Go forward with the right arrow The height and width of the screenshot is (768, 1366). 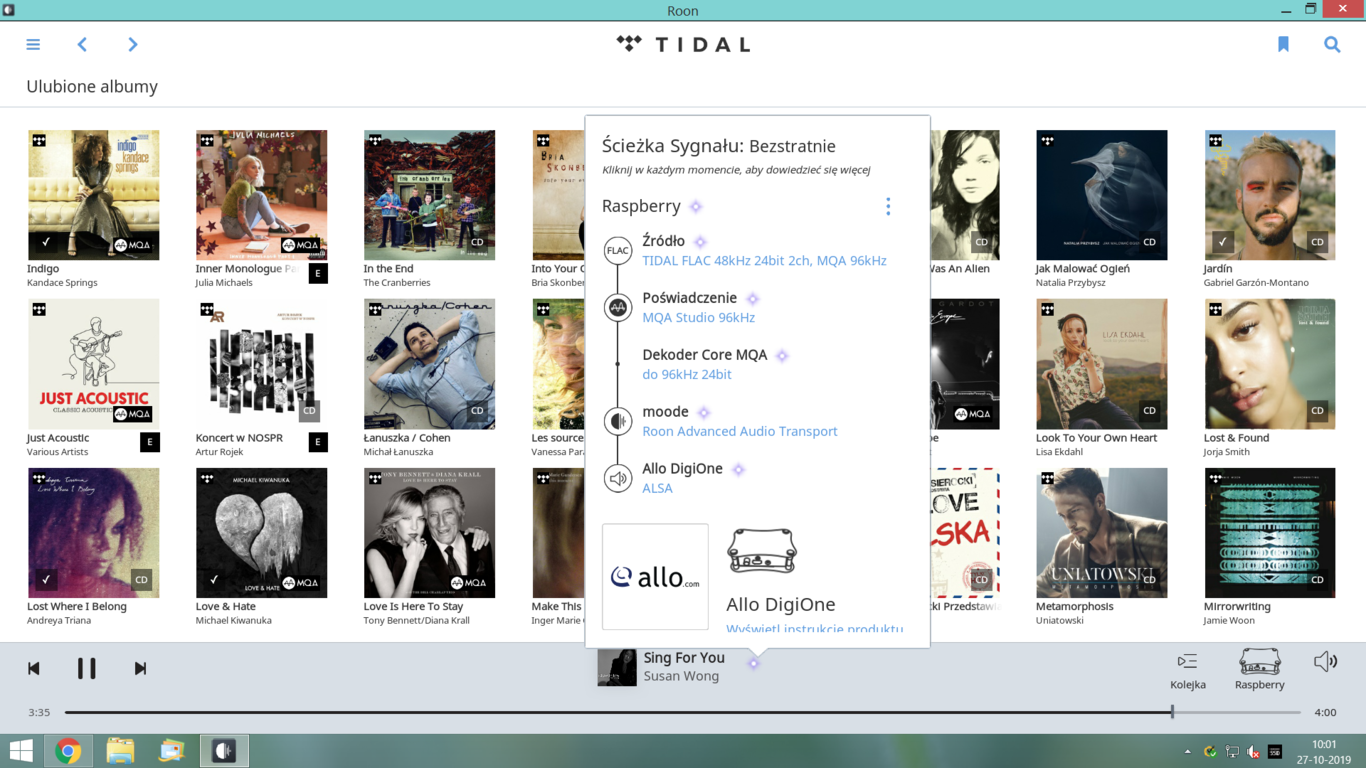pos(132,44)
